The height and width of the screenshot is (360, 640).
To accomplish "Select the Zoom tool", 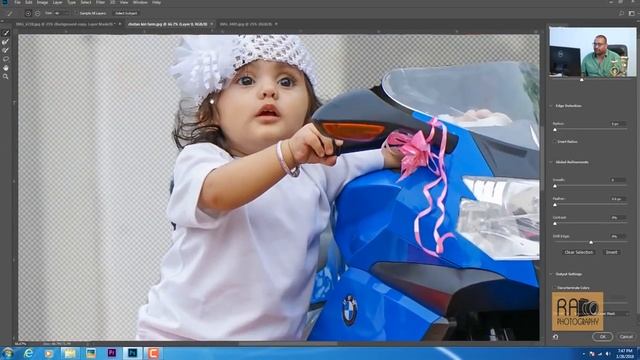I will click(x=6, y=76).
